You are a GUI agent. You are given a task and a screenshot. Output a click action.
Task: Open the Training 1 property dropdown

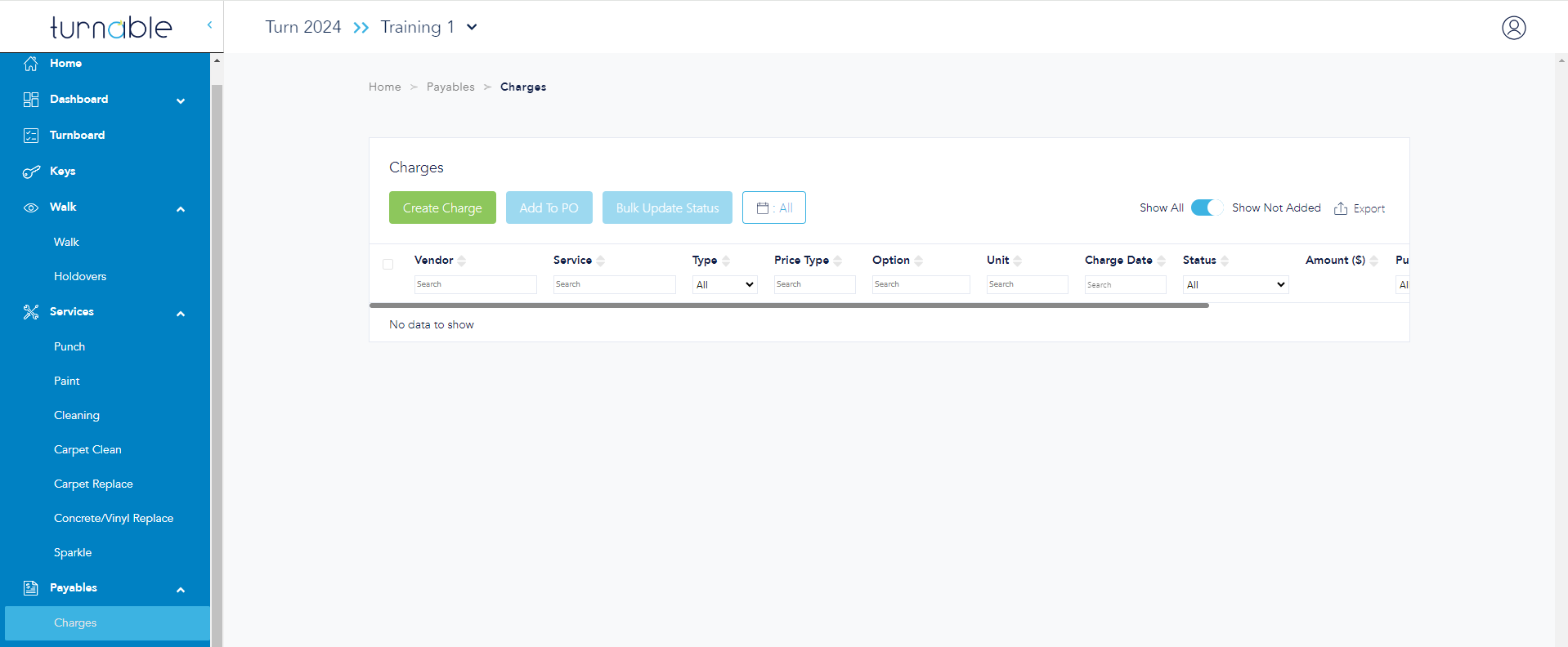(x=472, y=27)
